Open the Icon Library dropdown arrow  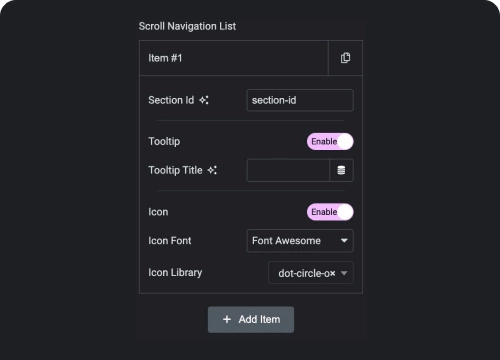click(x=344, y=273)
